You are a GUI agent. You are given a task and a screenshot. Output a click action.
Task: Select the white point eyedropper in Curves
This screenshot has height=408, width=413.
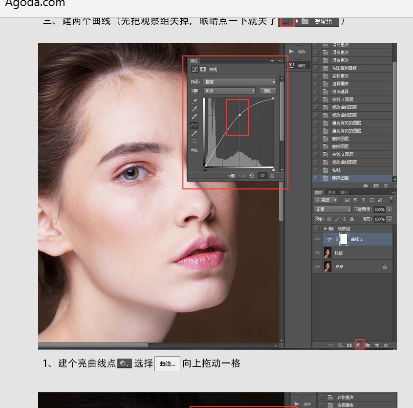tap(195, 117)
